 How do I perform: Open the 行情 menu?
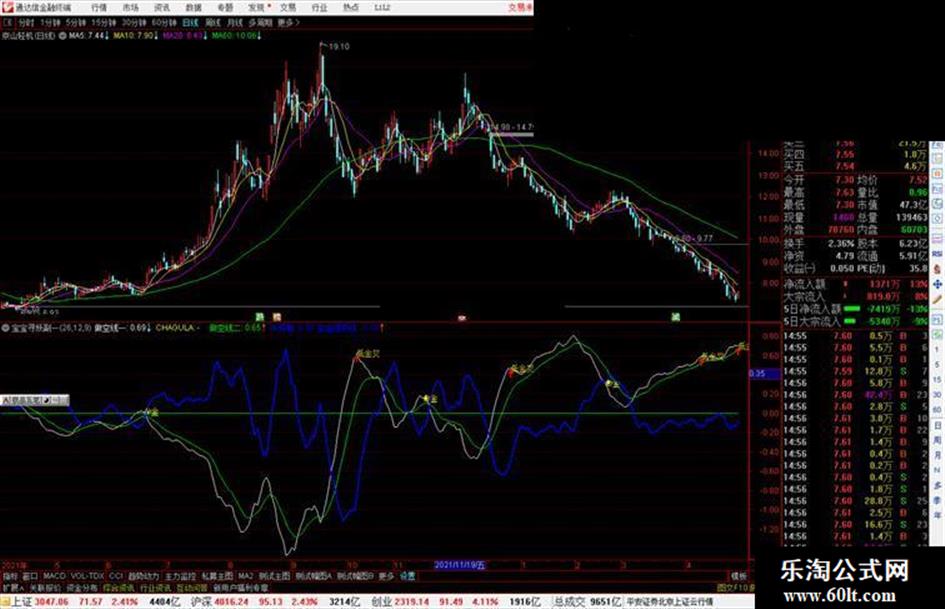[99, 7]
